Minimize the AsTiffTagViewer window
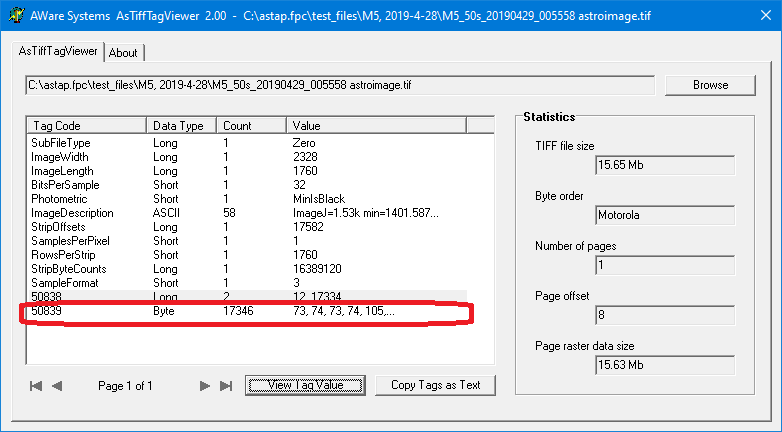This screenshot has height=432, width=782. (666, 14)
